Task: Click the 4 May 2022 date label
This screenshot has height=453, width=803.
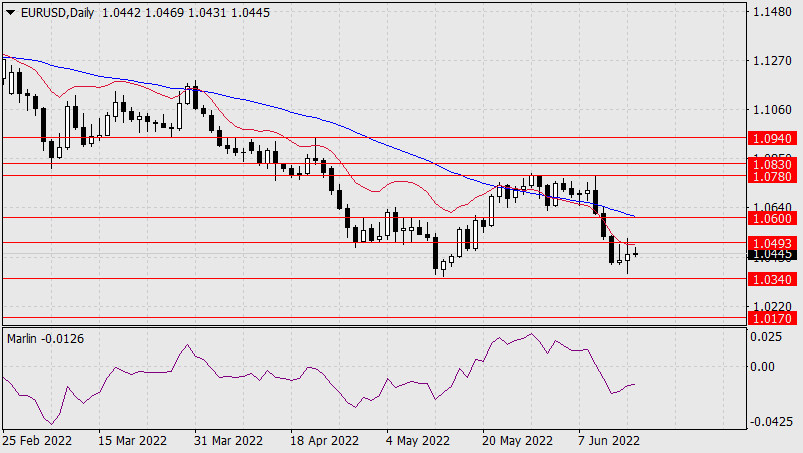Action: click(418, 441)
